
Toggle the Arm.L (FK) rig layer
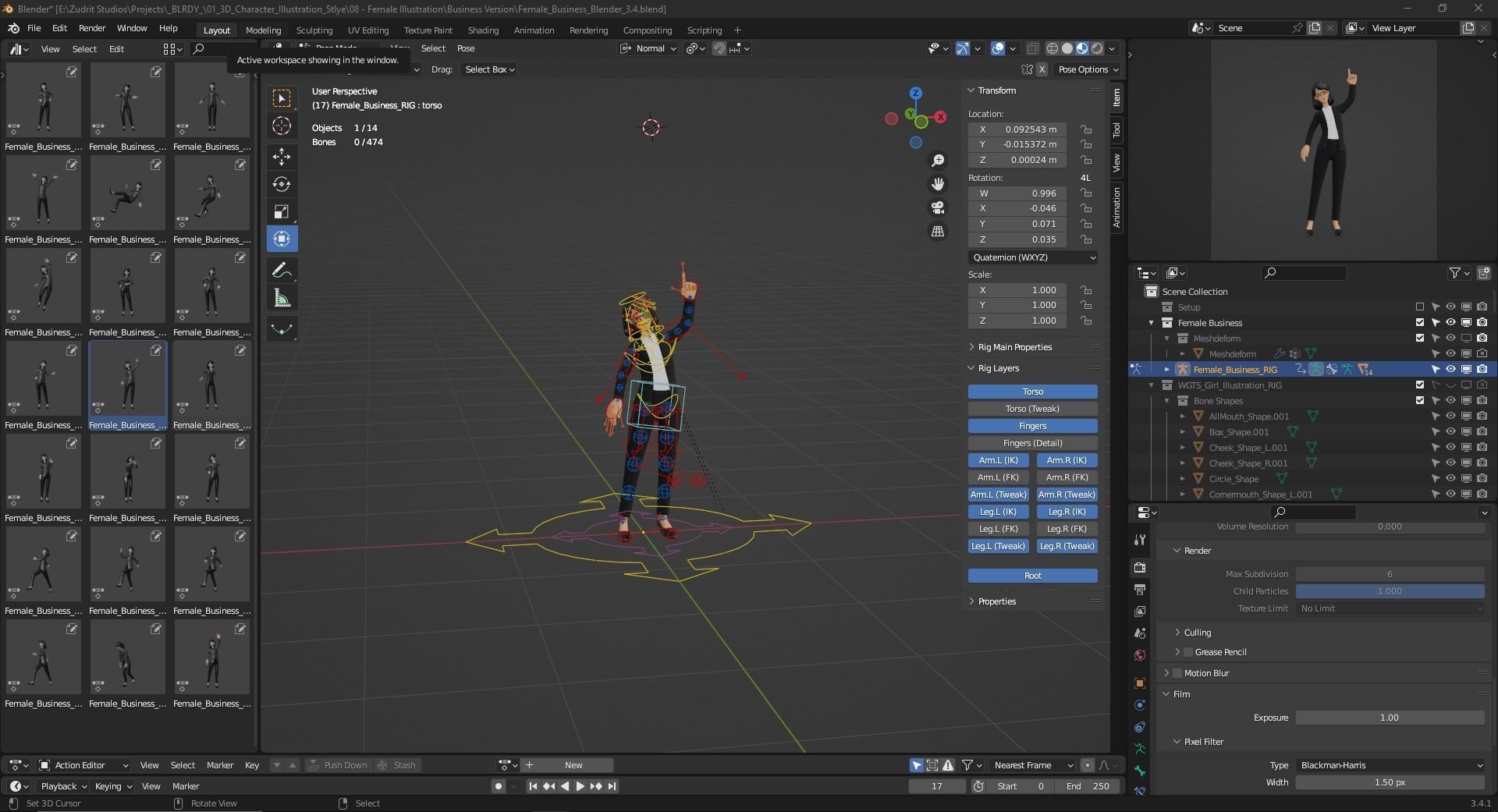[x=998, y=477]
